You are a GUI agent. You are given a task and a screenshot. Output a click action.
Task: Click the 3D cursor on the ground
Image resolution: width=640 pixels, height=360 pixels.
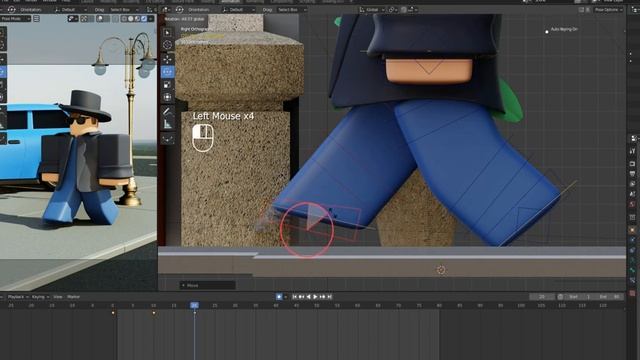pos(441,270)
